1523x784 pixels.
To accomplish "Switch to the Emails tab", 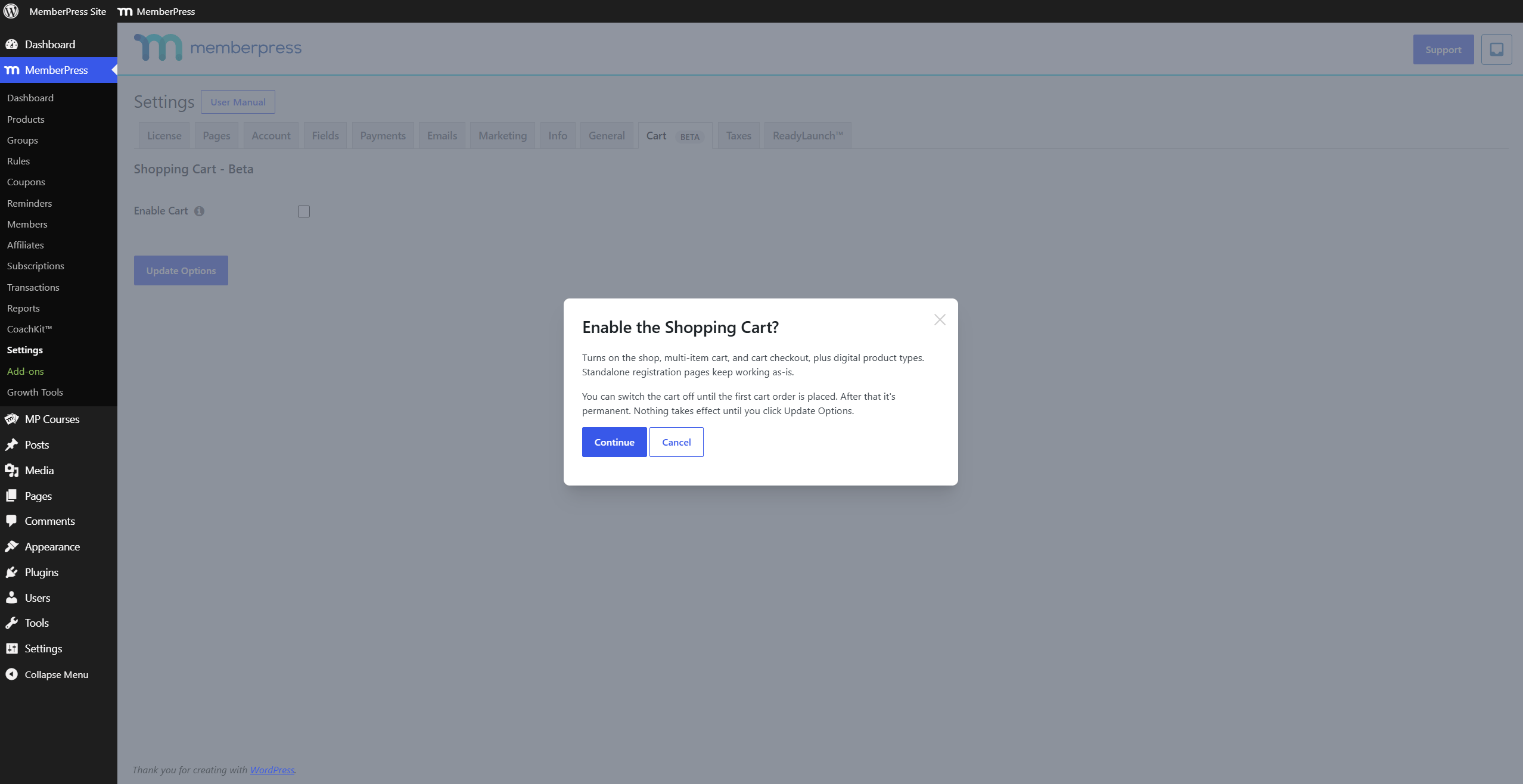I will 442,136.
